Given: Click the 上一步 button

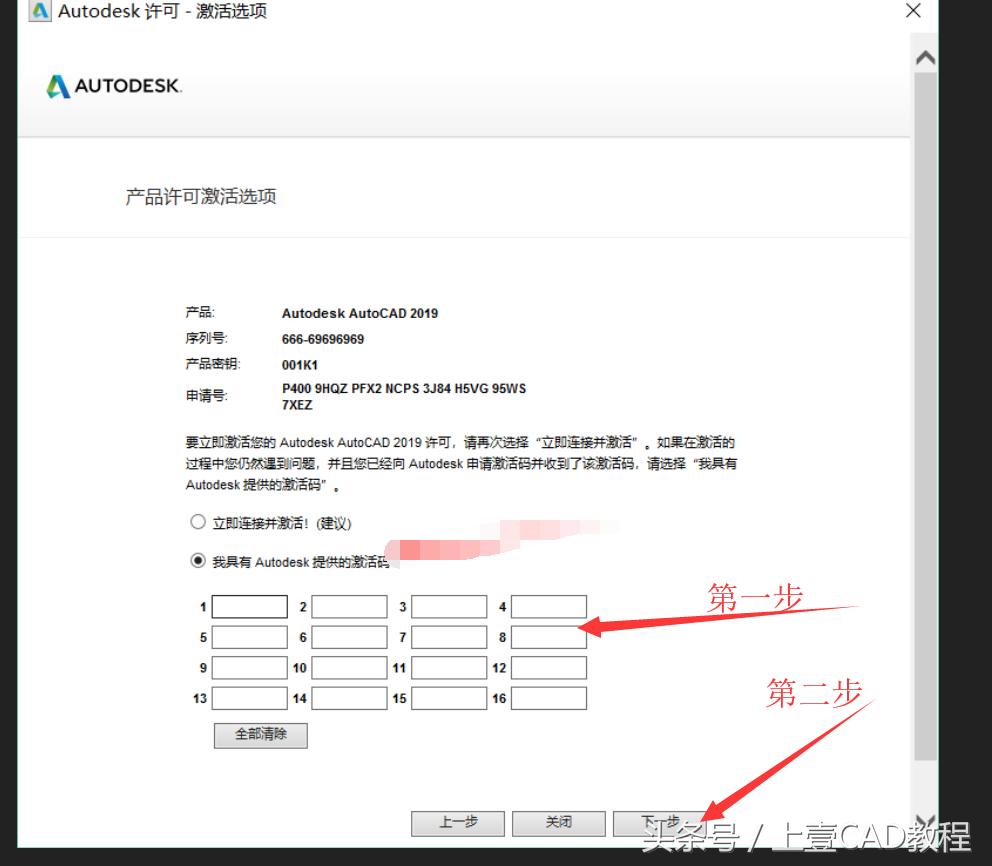Looking at the screenshot, I should (458, 823).
